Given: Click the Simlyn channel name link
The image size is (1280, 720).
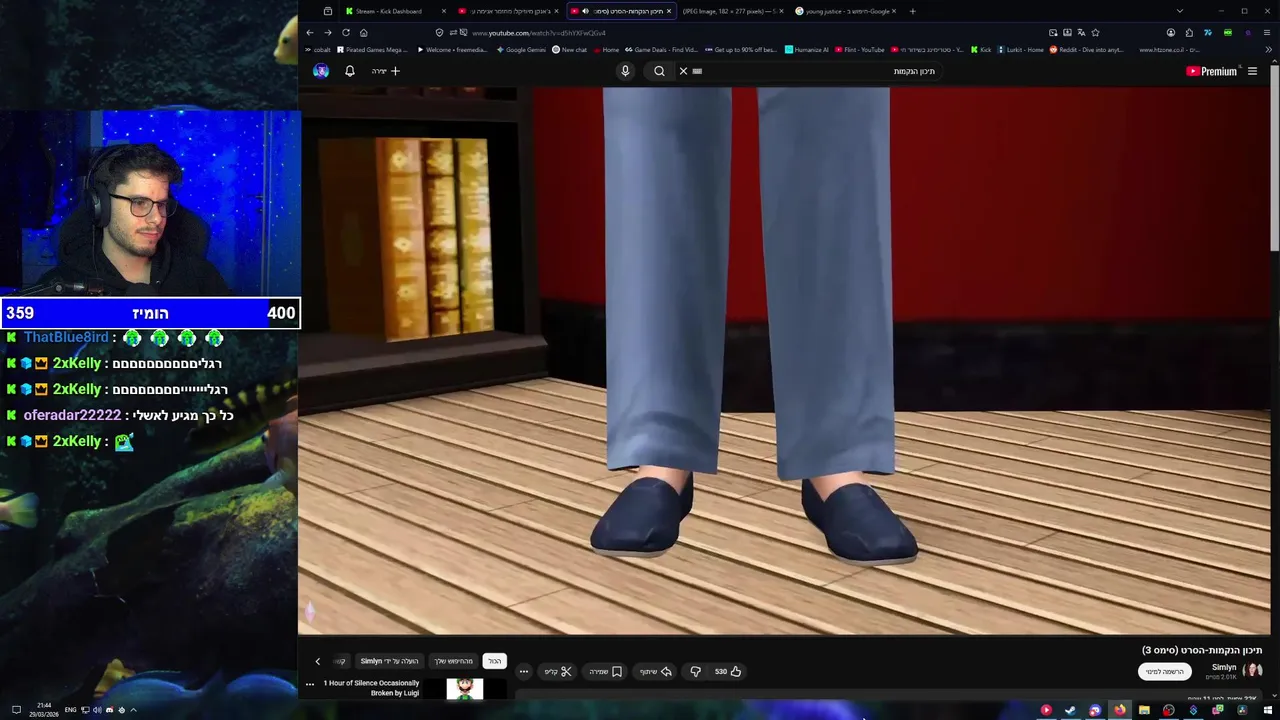Looking at the screenshot, I should point(1224,667).
